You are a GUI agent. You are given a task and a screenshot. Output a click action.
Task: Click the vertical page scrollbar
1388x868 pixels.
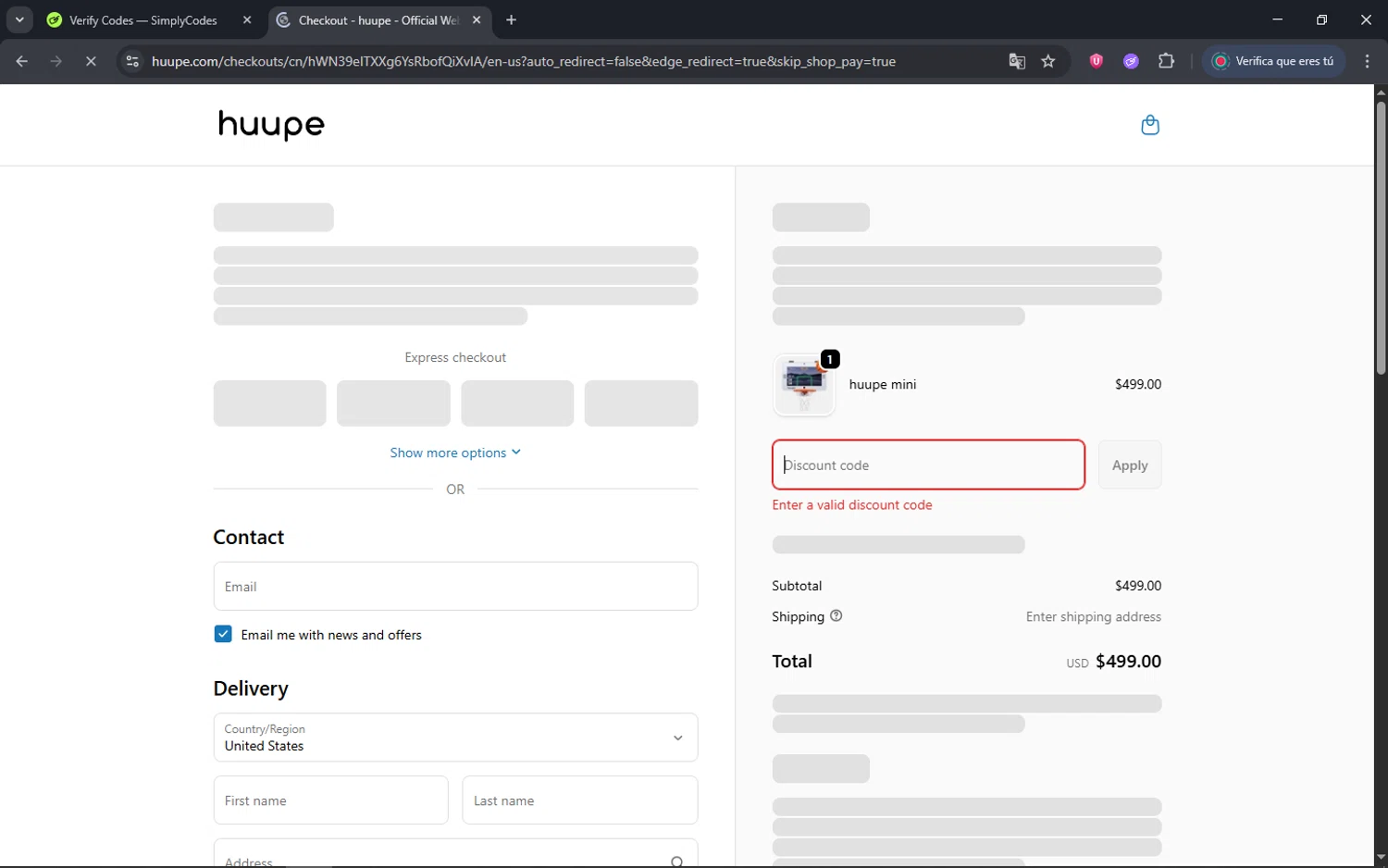point(1381,238)
